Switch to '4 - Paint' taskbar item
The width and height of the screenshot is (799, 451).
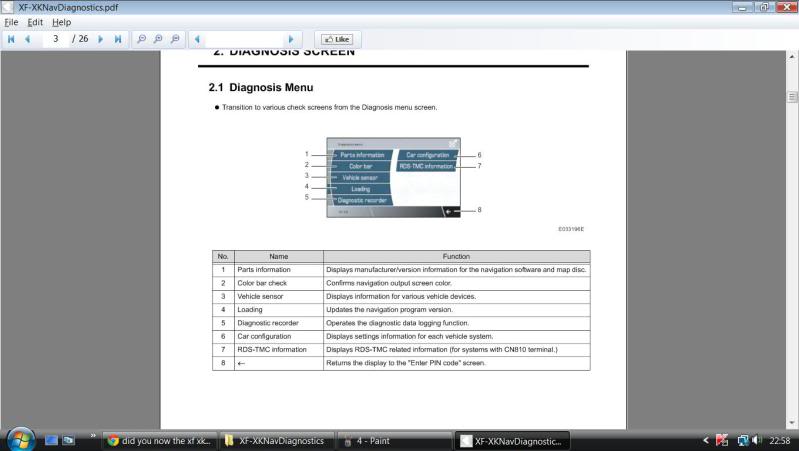coord(394,441)
